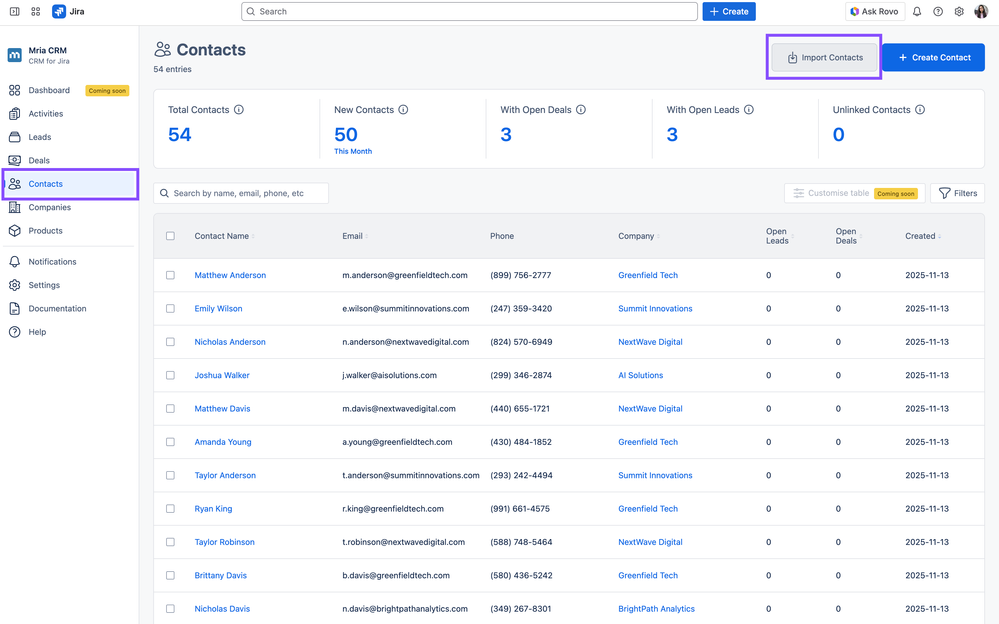Click the Products tag icon
Image resolution: width=999 pixels, height=624 pixels.
16,230
